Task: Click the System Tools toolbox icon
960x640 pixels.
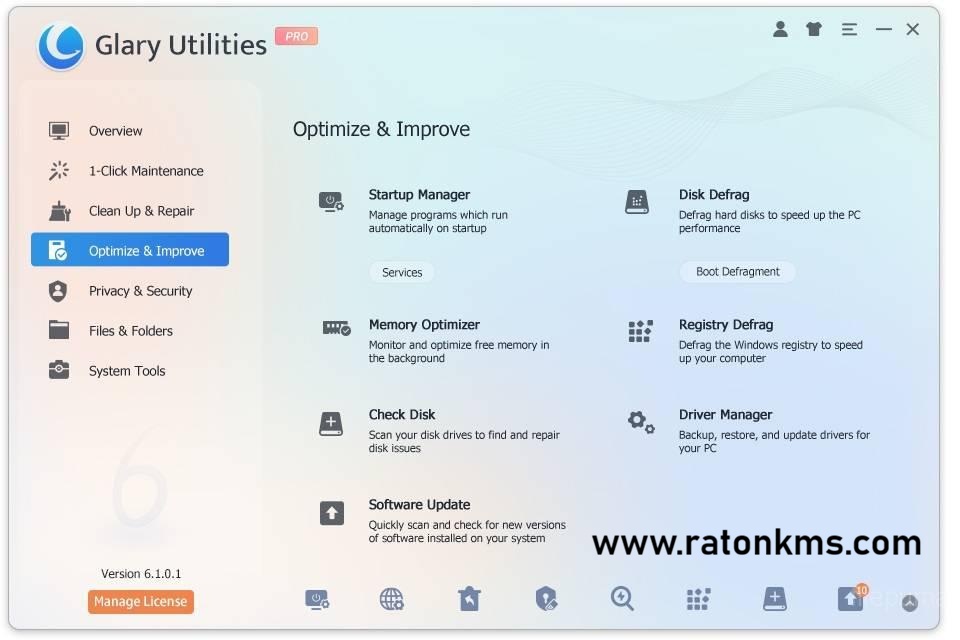Action: pos(59,370)
